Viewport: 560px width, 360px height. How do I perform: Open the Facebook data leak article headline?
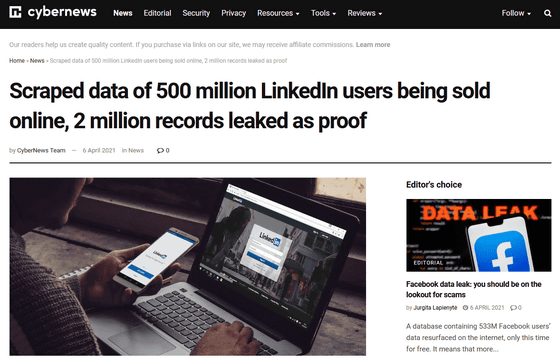click(474, 289)
